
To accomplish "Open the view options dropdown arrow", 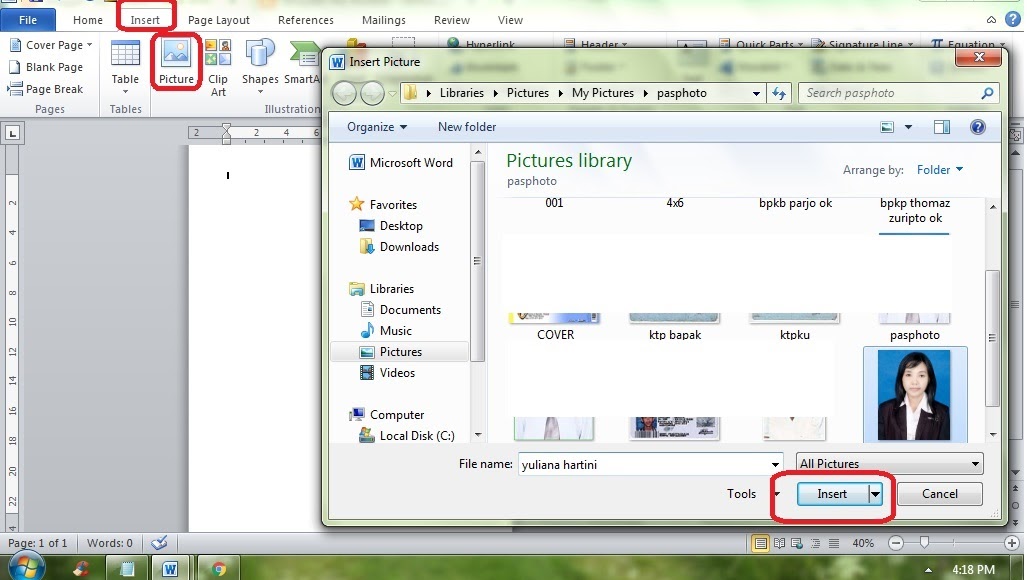I will pyautogui.click(x=908, y=127).
